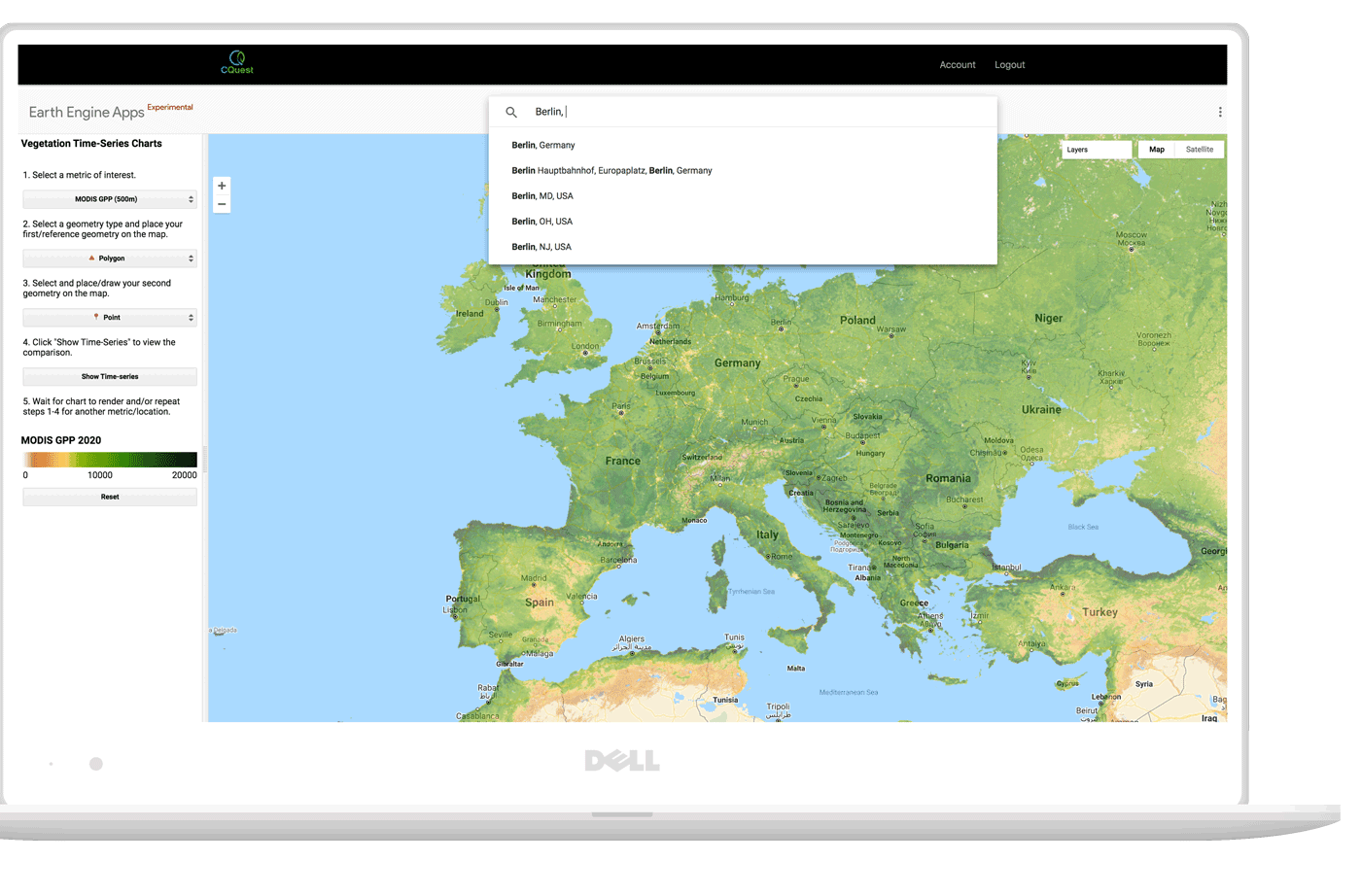This screenshot has width=1361, height=896.
Task: Open the Point second geometry dropdown
Action: point(110,318)
